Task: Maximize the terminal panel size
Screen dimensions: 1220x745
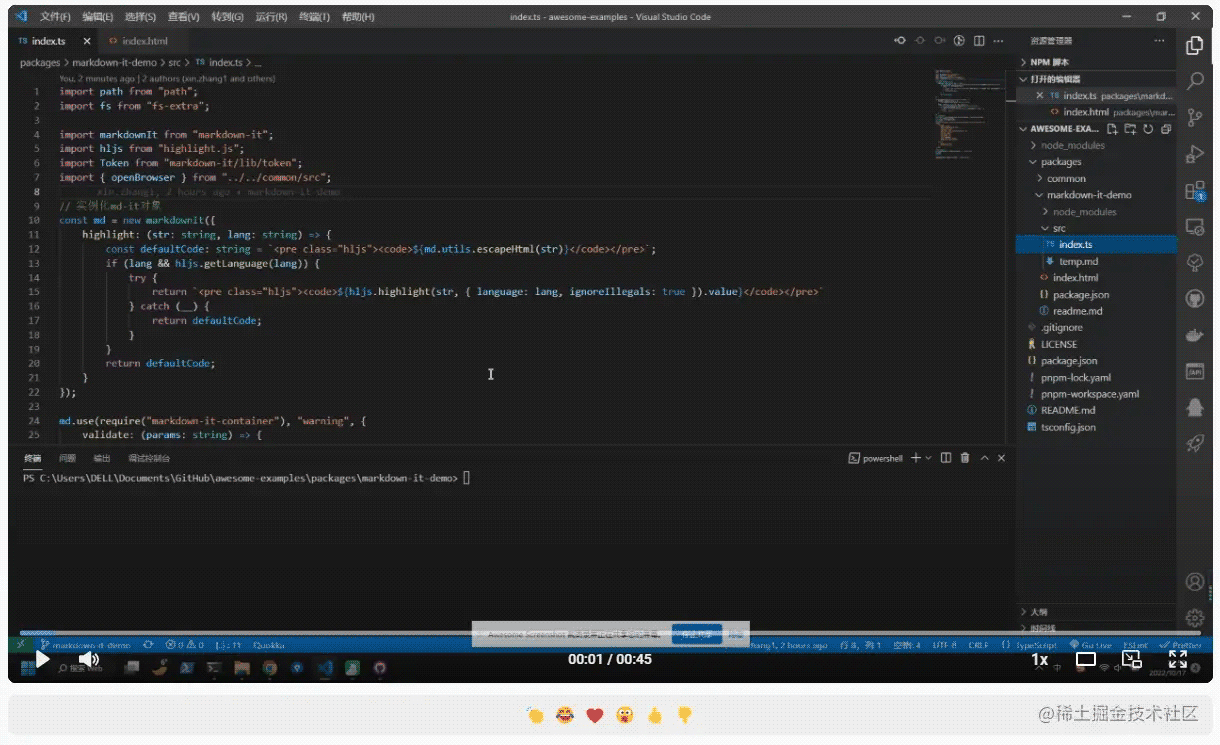Action: click(x=984, y=458)
